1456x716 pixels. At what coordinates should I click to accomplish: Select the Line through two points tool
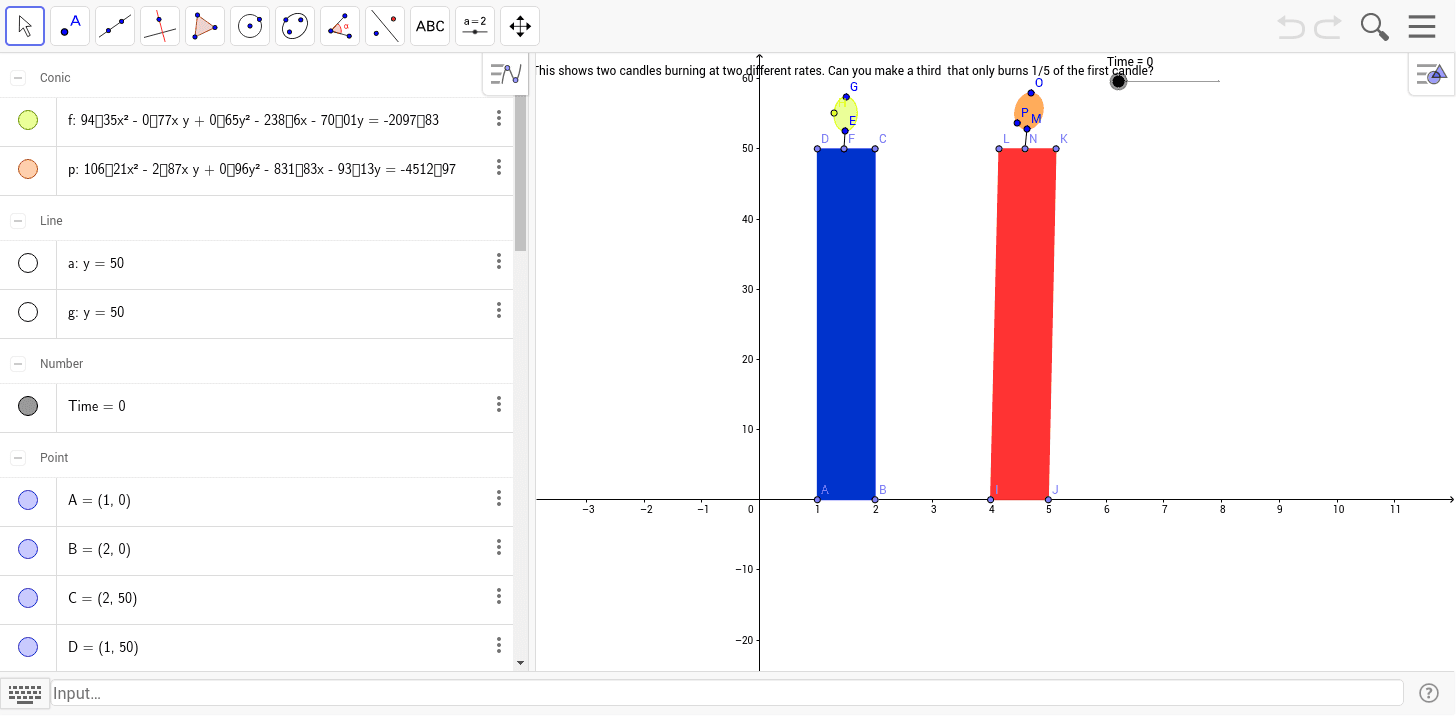115,26
